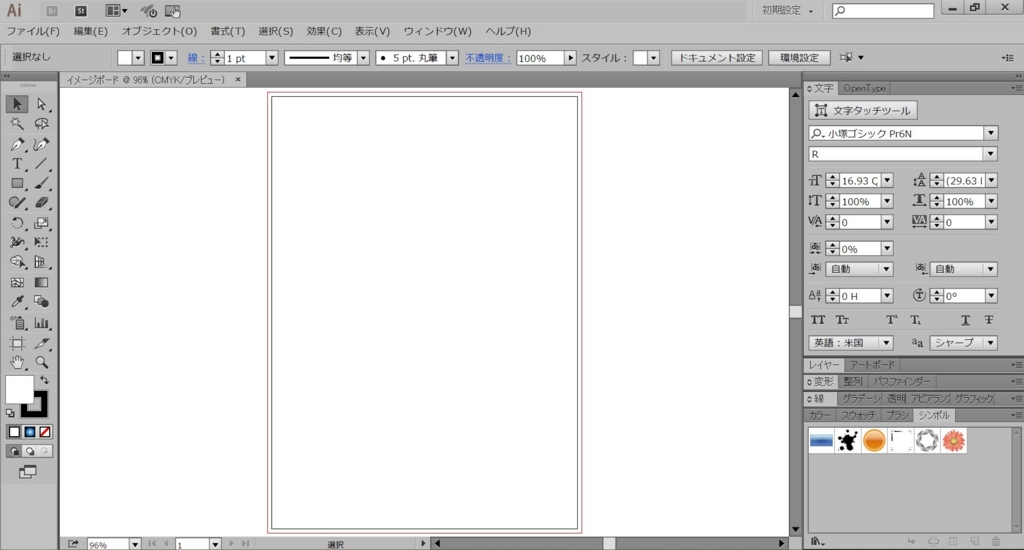This screenshot has width=1024, height=550.
Task: Choose the Hand tool
Action: click(x=17, y=362)
